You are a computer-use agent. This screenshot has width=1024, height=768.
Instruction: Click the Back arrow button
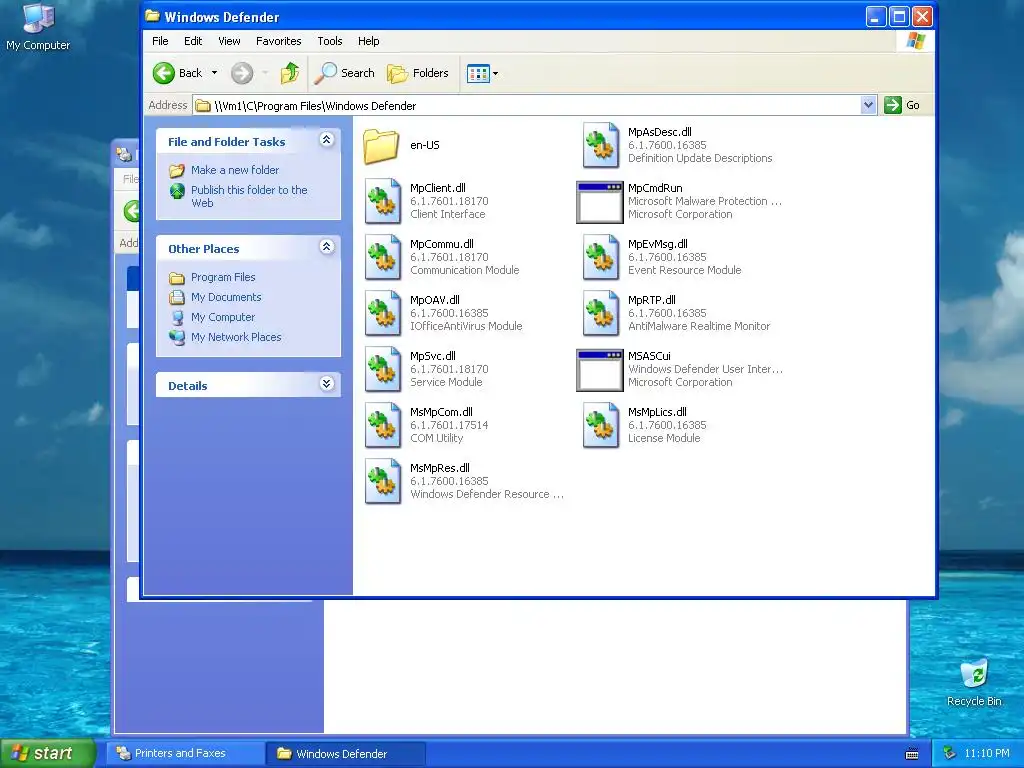(178, 73)
